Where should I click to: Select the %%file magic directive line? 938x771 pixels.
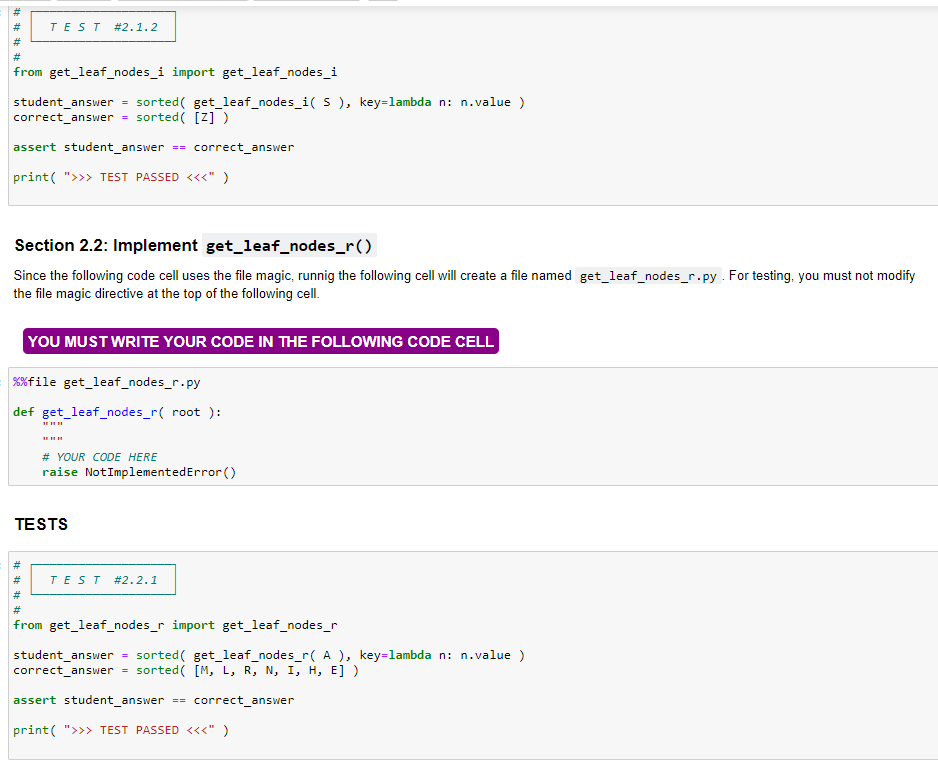coord(106,381)
